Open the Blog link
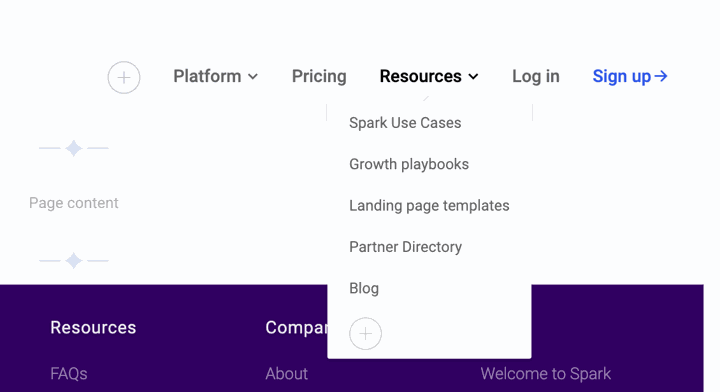 click(x=364, y=288)
